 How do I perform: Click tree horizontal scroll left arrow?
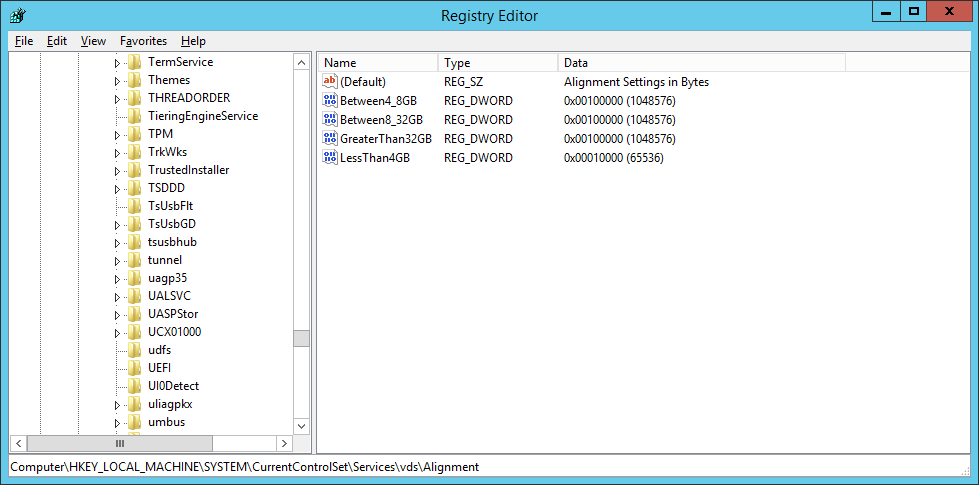[x=18, y=443]
